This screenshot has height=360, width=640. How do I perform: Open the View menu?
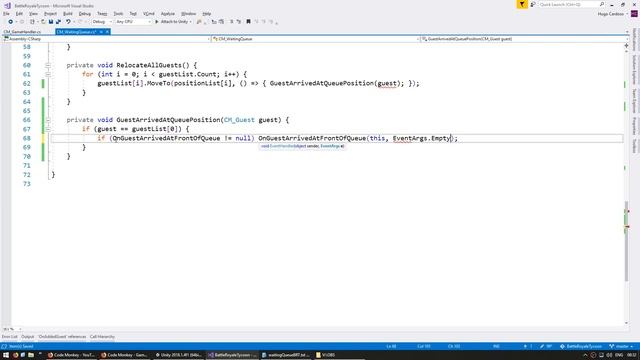[33, 13]
